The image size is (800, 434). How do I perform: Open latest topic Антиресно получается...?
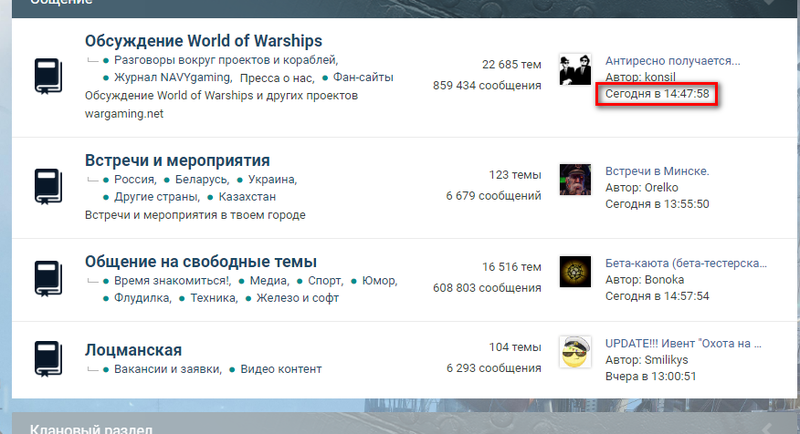(672, 61)
